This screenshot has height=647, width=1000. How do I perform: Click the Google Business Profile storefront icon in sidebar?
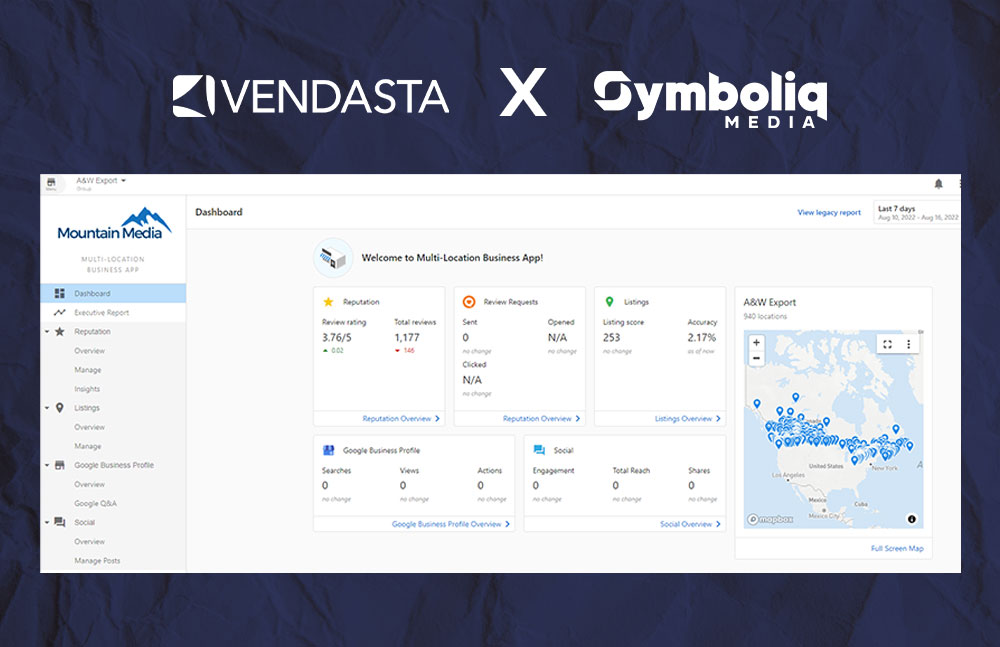[59, 465]
